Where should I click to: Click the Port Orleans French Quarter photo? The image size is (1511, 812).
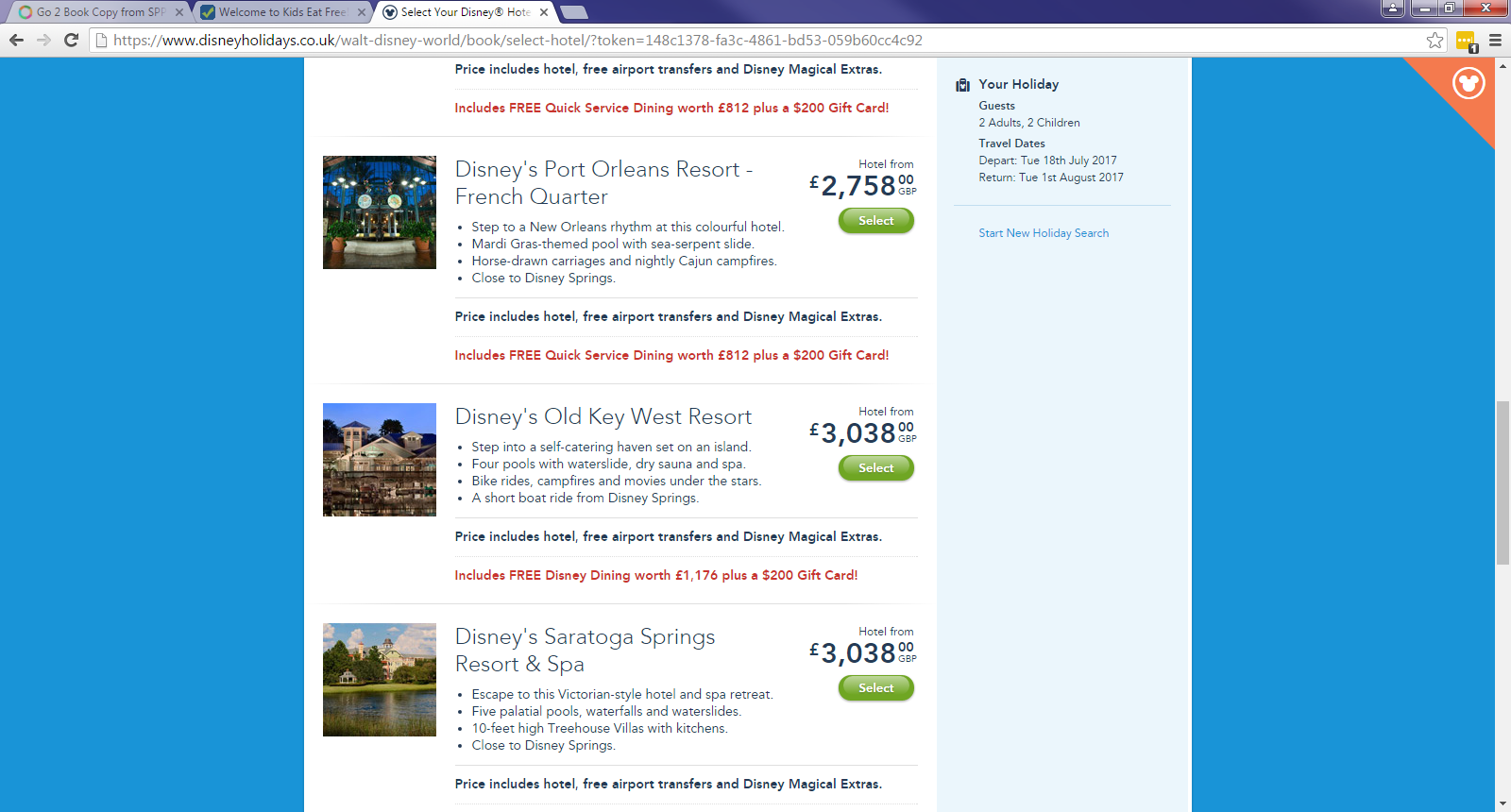click(x=380, y=212)
